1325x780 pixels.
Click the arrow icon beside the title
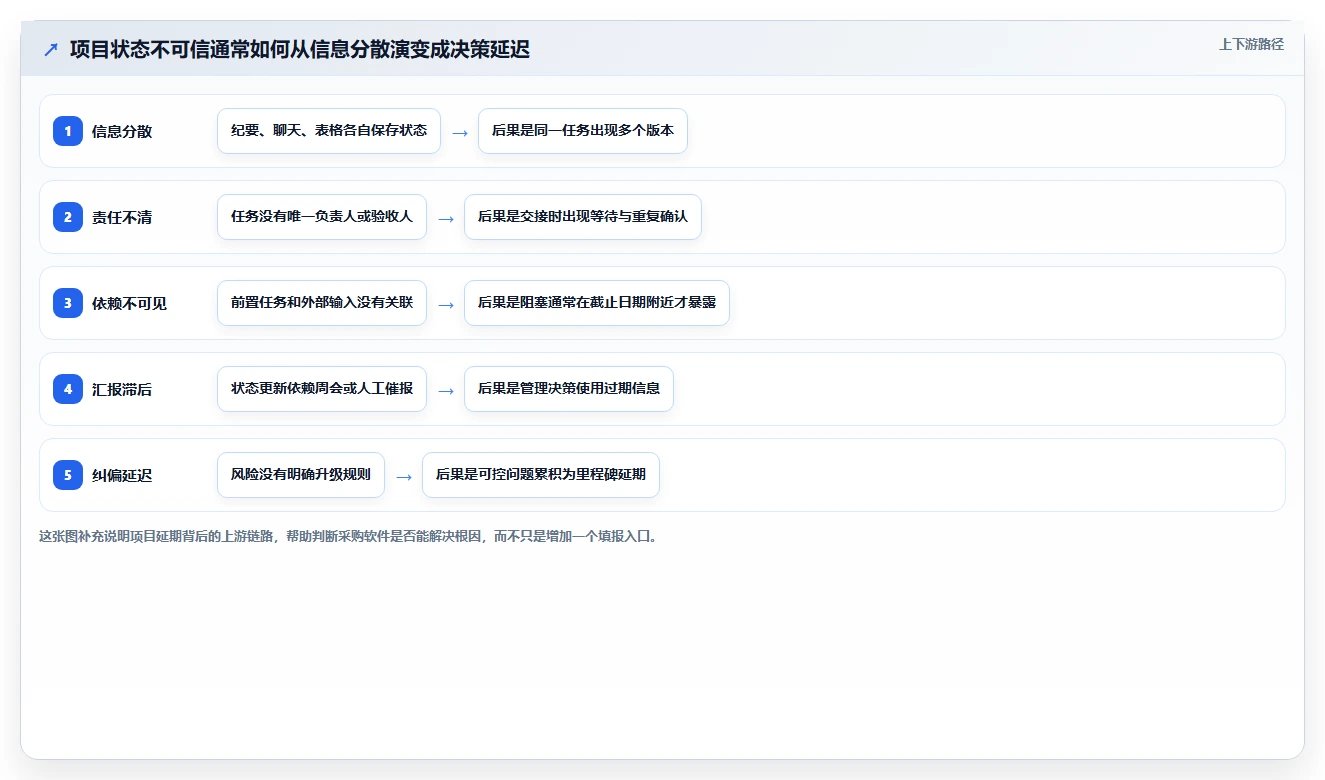pyautogui.click(x=51, y=50)
